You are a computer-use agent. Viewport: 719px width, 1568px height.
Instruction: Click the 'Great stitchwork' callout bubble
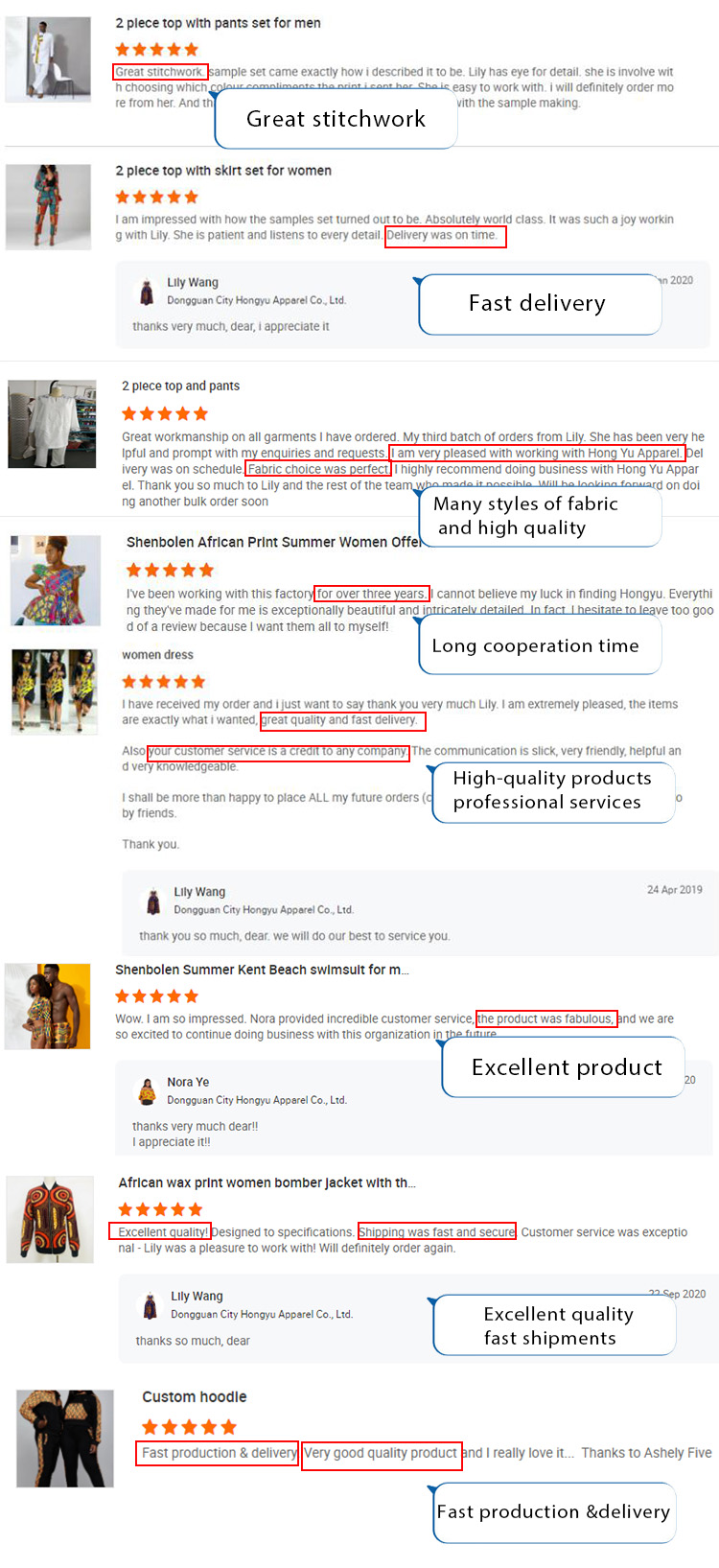point(336,119)
